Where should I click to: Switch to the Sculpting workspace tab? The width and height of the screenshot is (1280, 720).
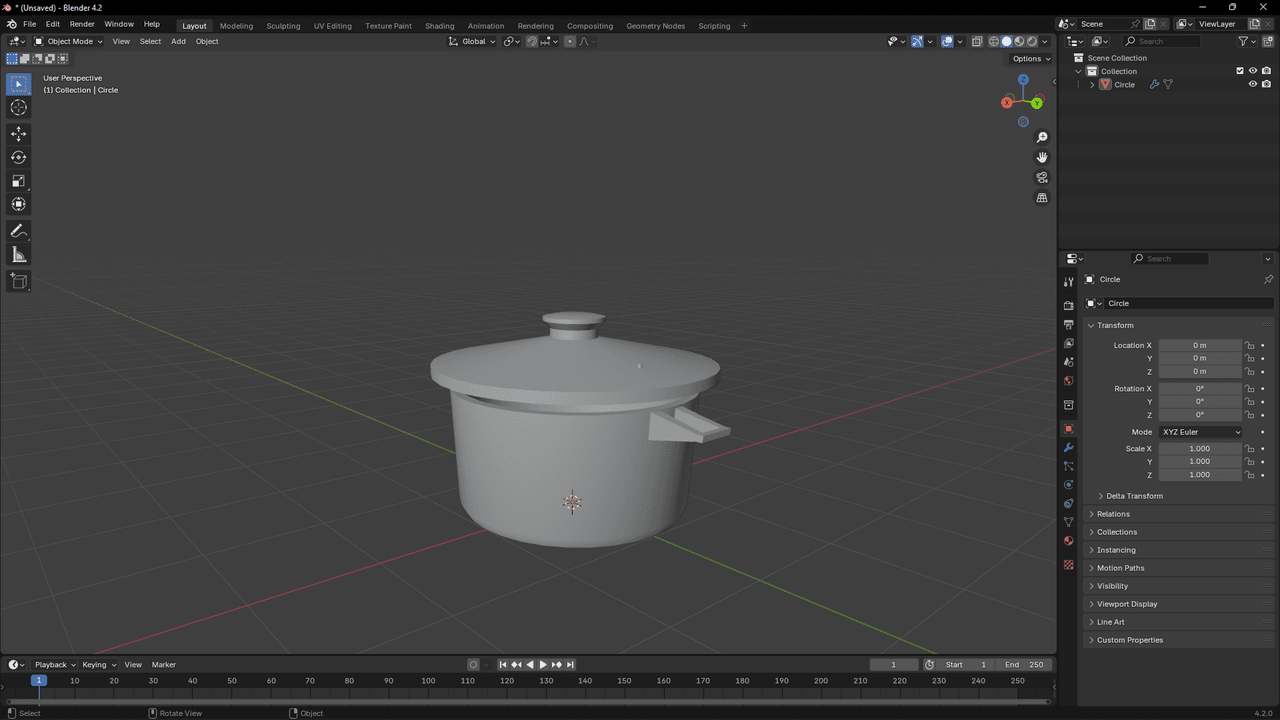coord(283,26)
